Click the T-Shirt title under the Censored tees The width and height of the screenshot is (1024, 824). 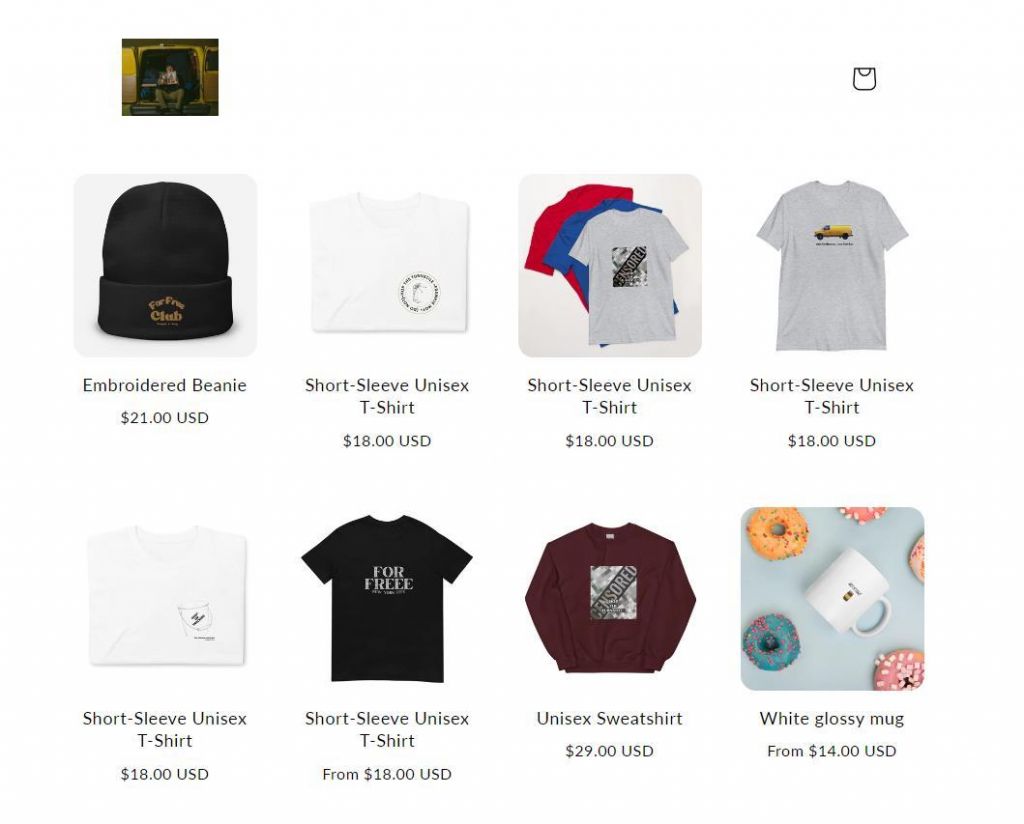[x=609, y=396]
